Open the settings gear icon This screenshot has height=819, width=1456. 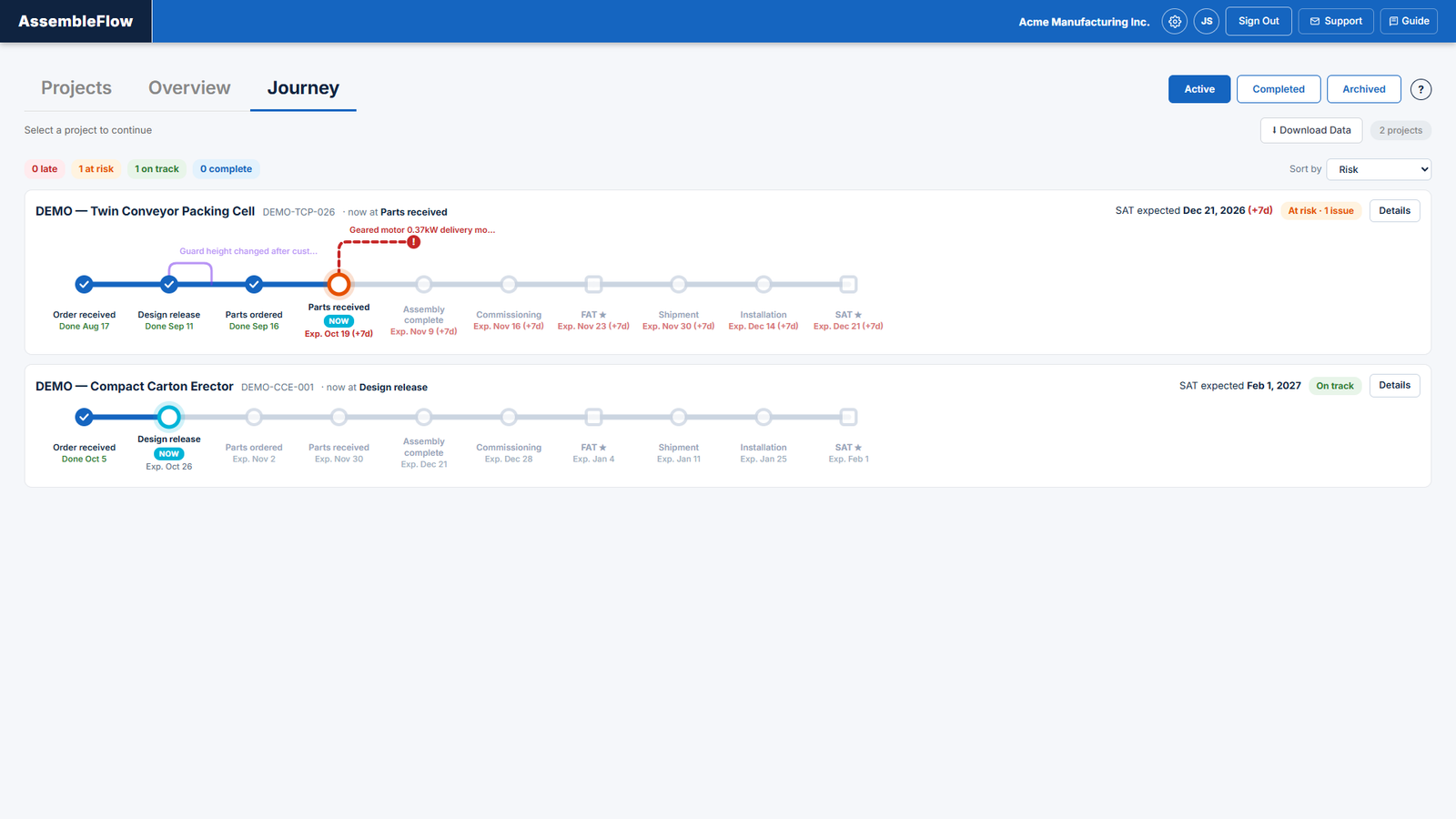point(1175,21)
